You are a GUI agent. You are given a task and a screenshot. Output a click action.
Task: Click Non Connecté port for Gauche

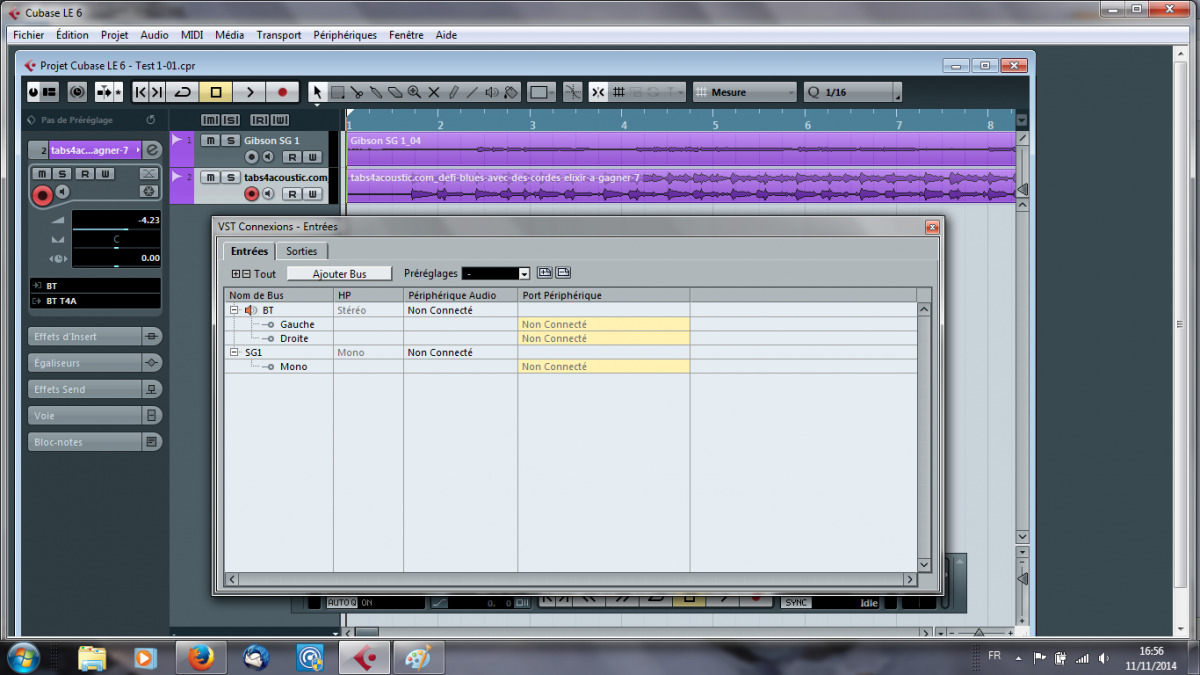tap(604, 324)
